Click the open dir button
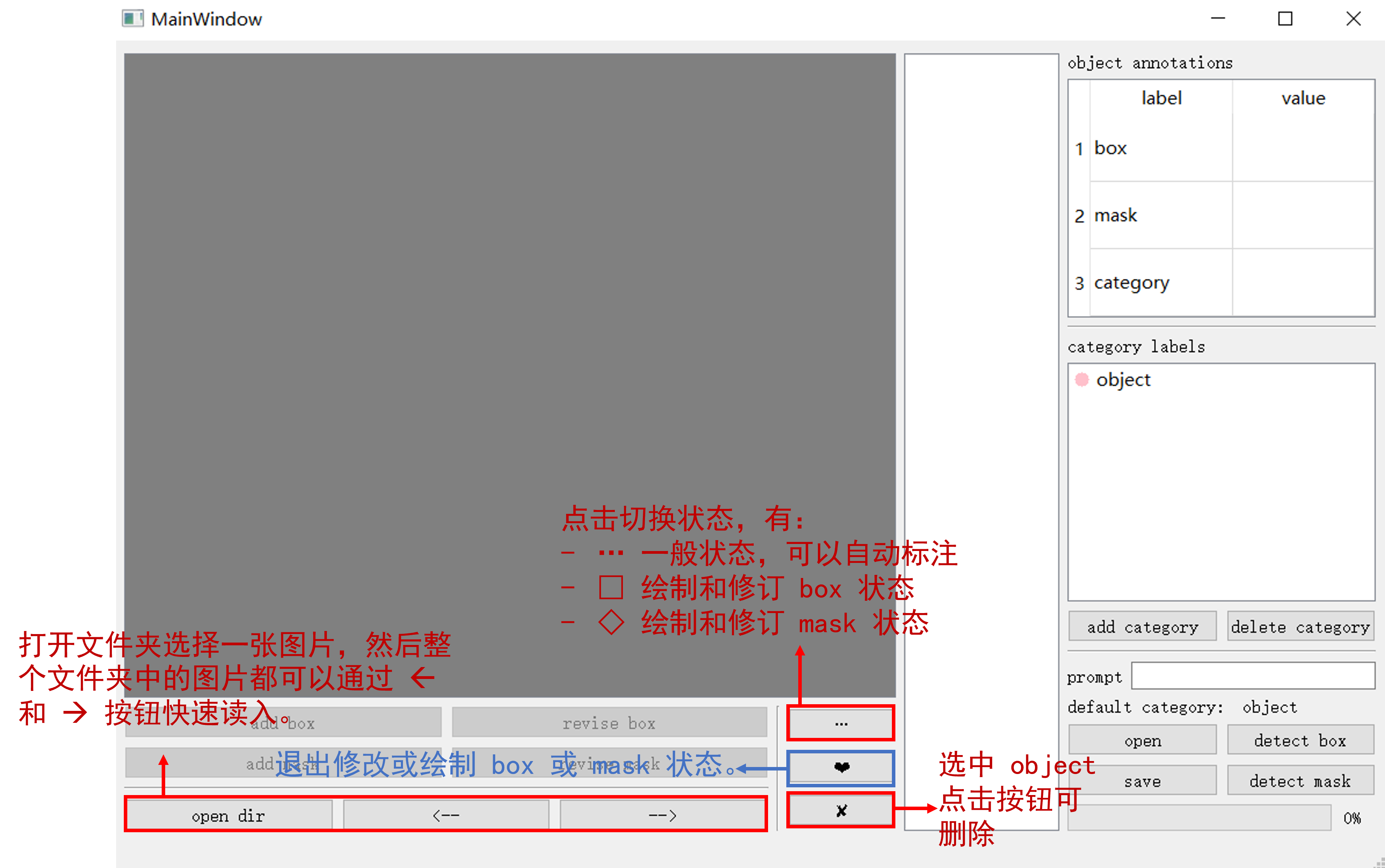 [x=228, y=815]
